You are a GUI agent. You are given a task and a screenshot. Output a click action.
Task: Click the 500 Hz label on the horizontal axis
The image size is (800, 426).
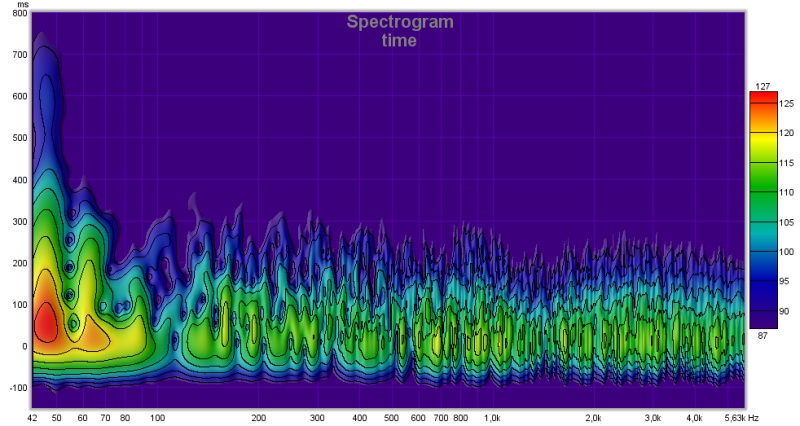[391, 418]
